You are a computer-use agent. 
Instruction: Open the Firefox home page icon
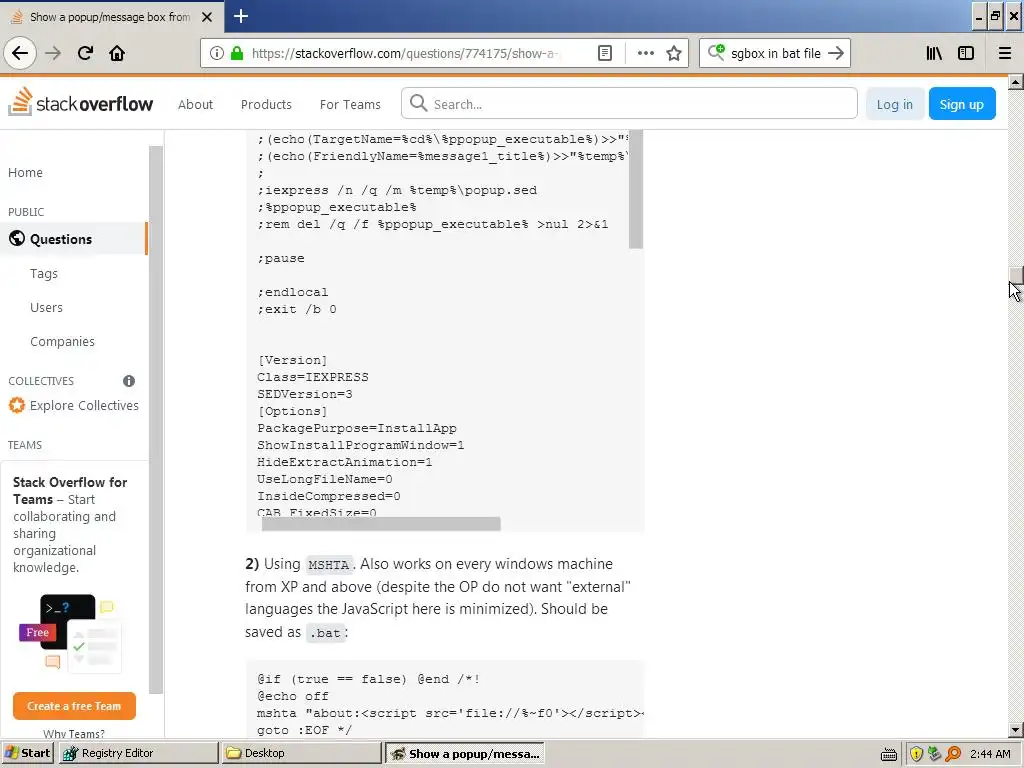(x=117, y=53)
